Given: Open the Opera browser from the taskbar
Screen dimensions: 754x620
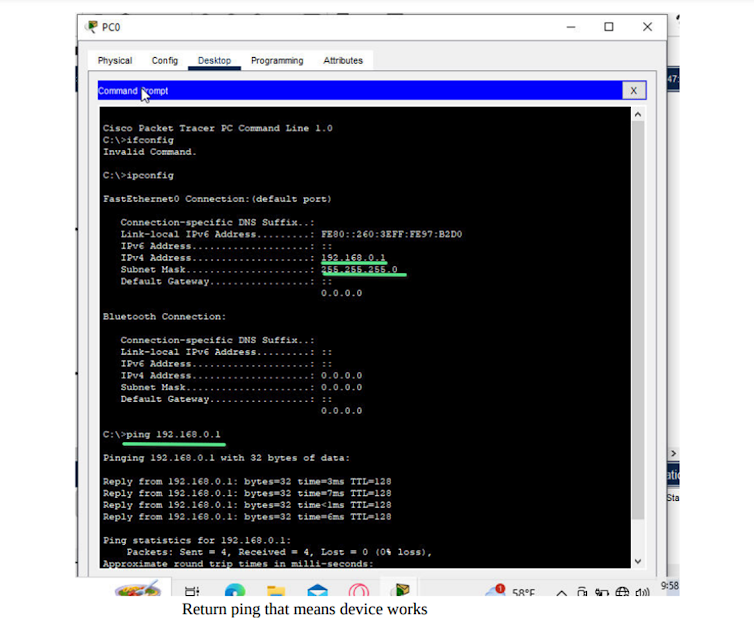Looking at the screenshot, I should click(x=359, y=590).
